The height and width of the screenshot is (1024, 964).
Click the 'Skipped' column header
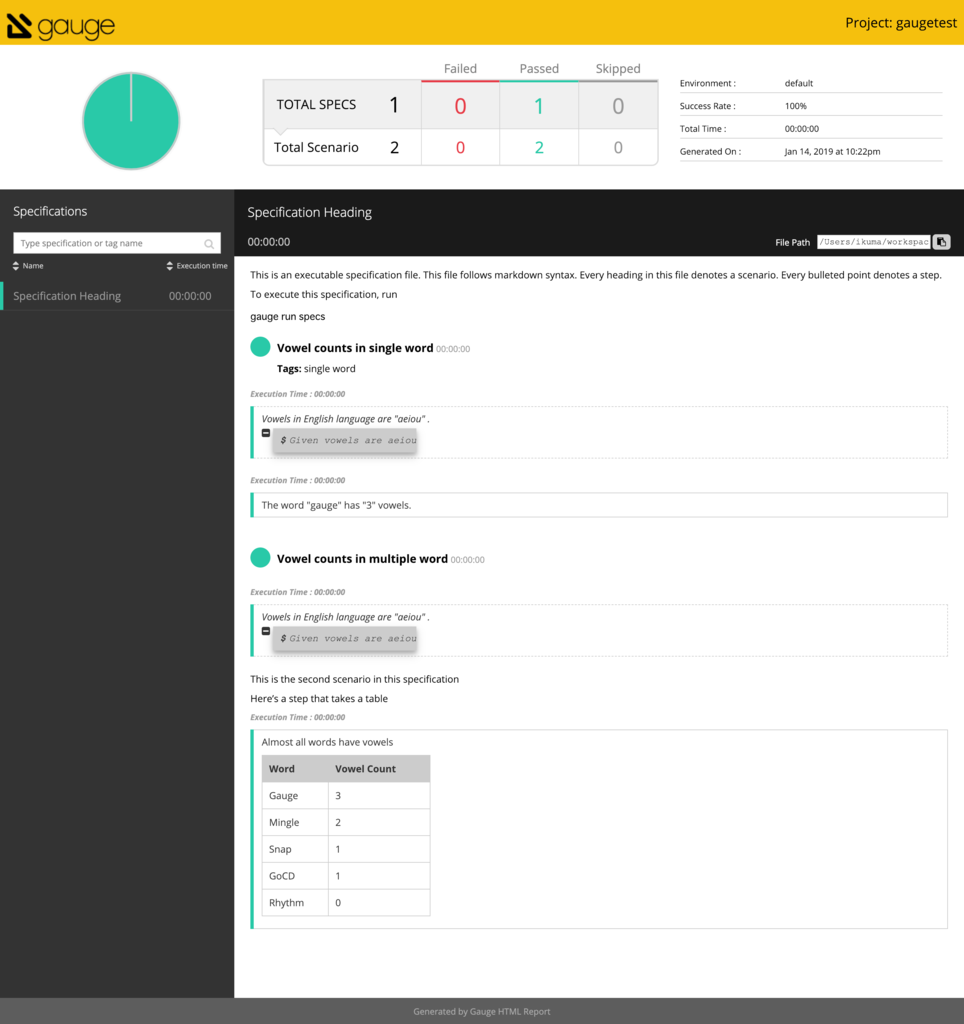point(618,69)
